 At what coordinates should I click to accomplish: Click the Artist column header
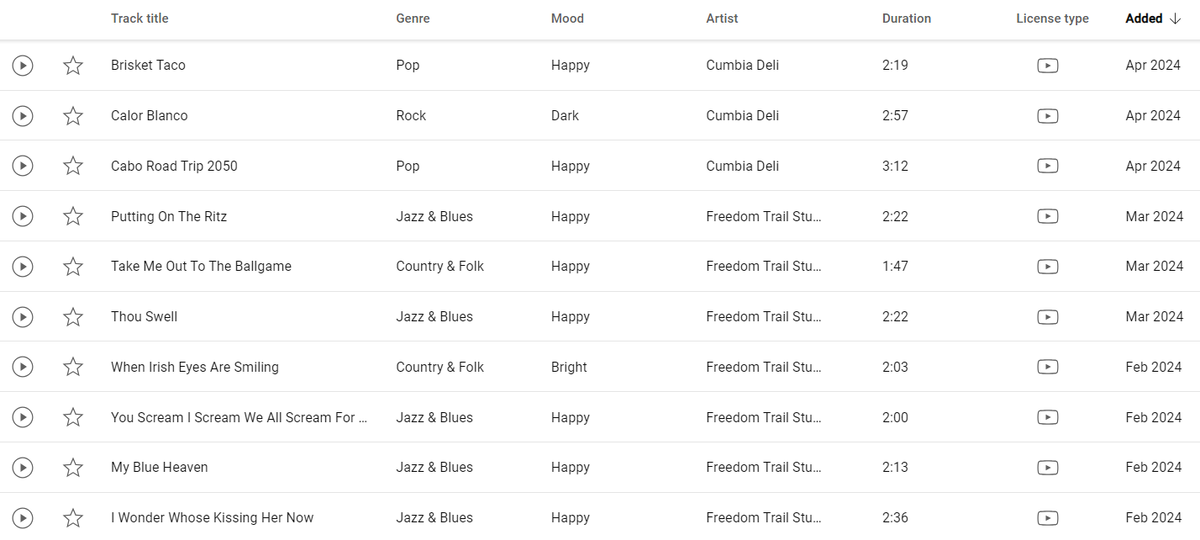point(723,18)
